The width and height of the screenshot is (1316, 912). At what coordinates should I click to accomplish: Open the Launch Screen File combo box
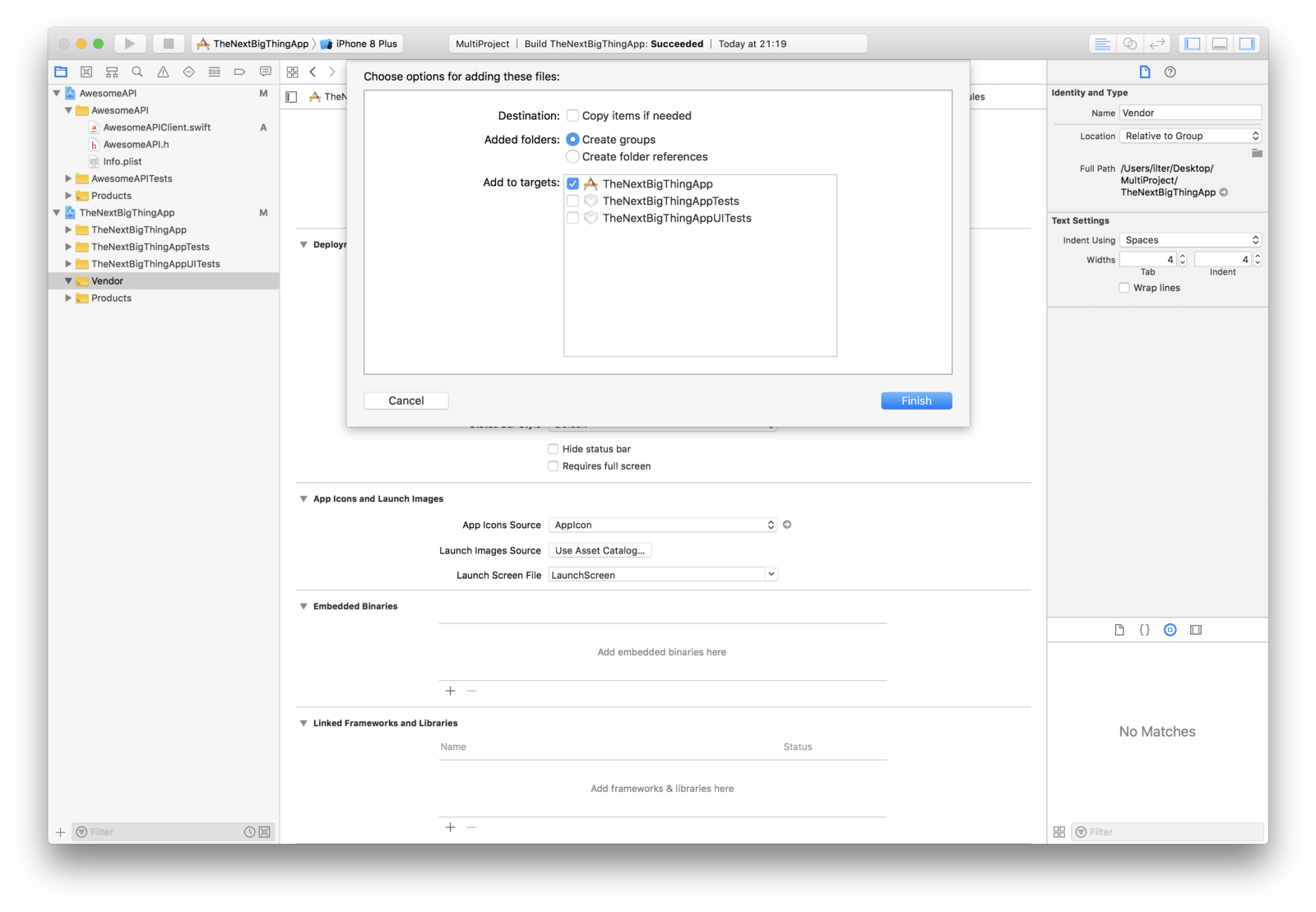pos(662,575)
